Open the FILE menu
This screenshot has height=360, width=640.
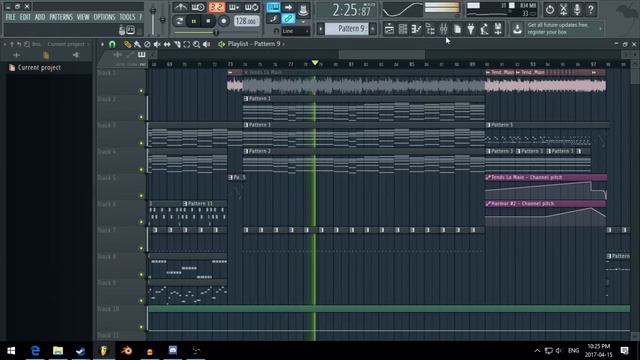pos(11,17)
